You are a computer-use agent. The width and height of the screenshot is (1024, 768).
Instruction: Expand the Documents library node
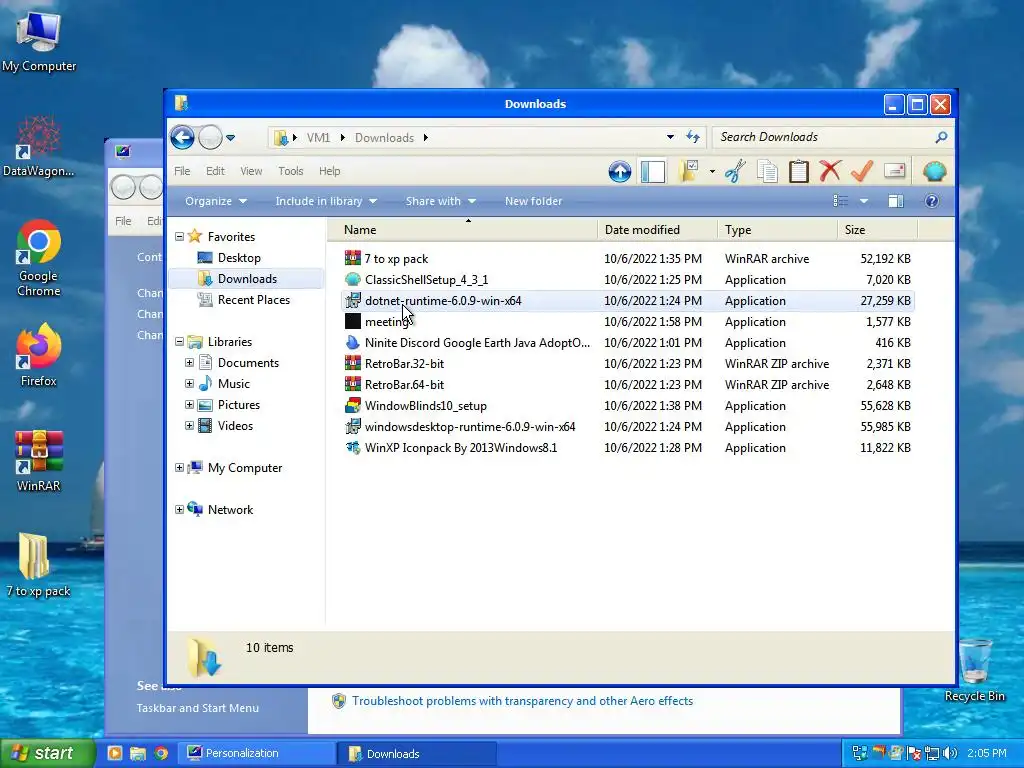(x=189, y=362)
